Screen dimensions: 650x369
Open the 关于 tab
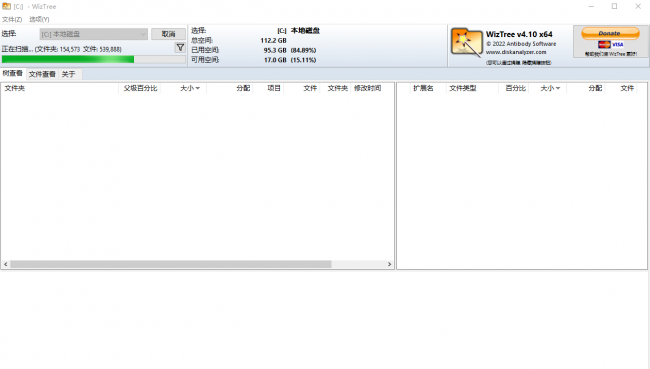pos(69,74)
